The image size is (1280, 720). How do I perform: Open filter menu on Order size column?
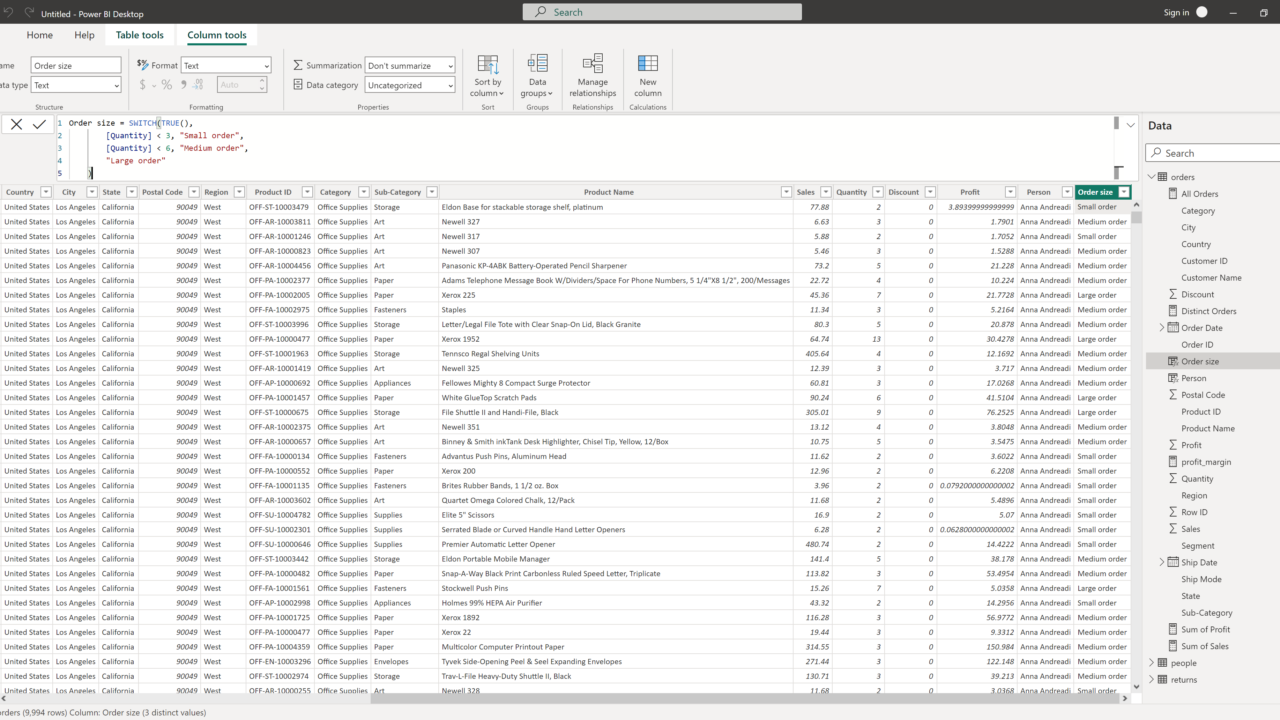(x=1124, y=192)
